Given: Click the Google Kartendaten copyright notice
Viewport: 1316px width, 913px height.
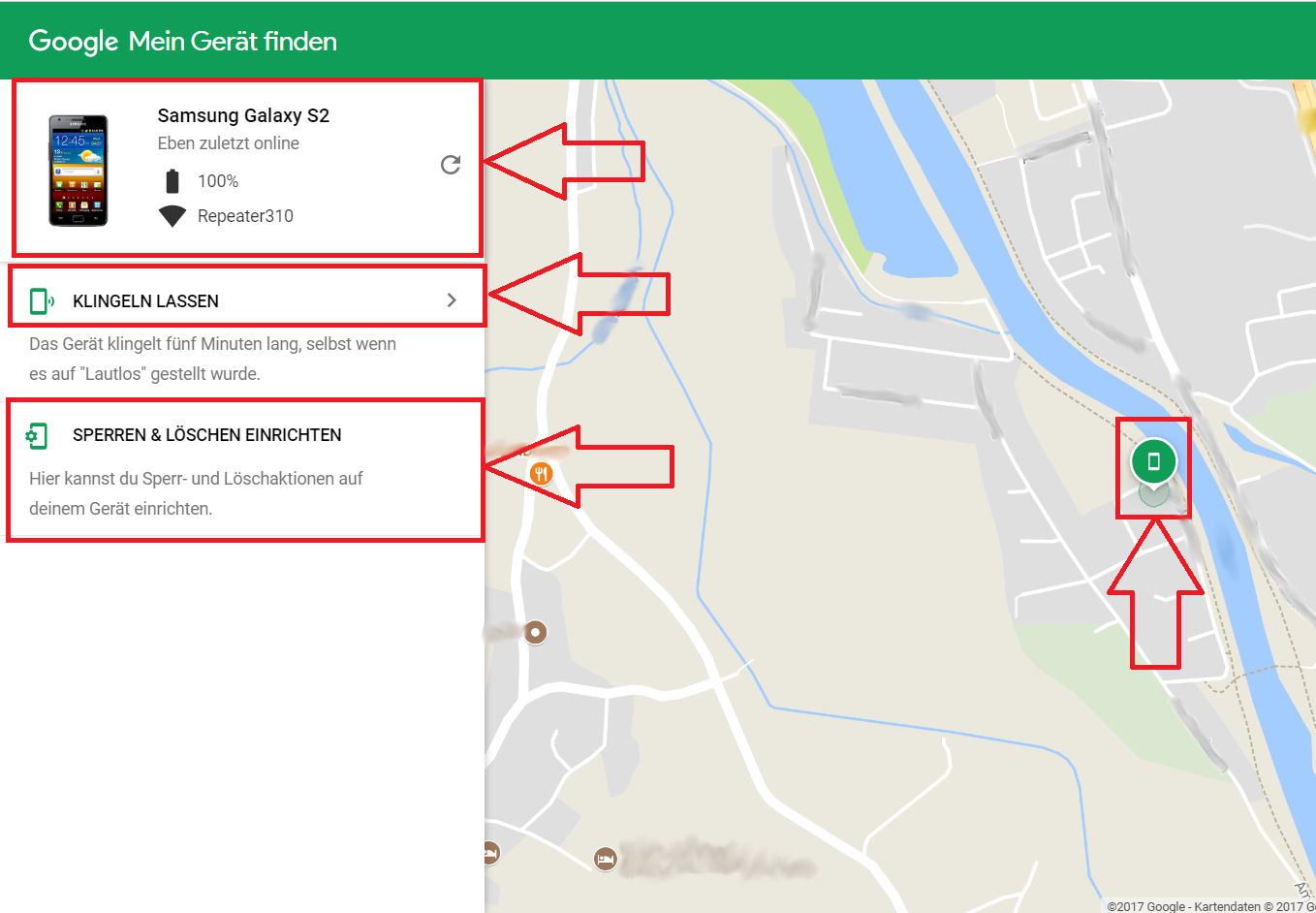Looking at the screenshot, I should click(x=1211, y=906).
